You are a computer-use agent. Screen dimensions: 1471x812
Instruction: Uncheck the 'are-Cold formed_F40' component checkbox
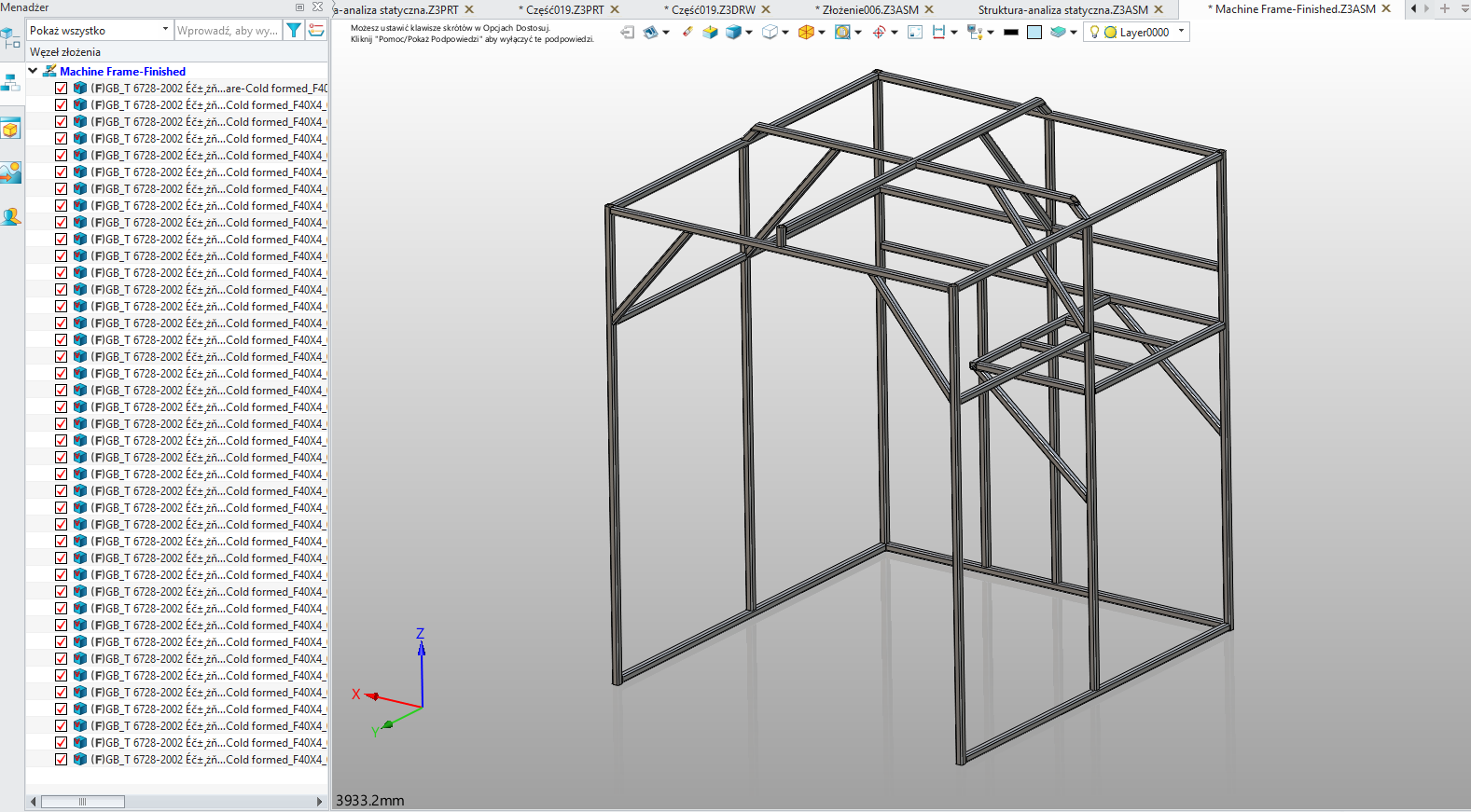pos(61,88)
